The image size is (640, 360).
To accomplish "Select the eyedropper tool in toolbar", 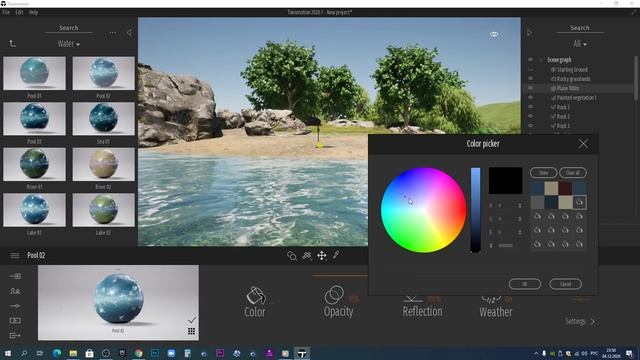I will 336,255.
